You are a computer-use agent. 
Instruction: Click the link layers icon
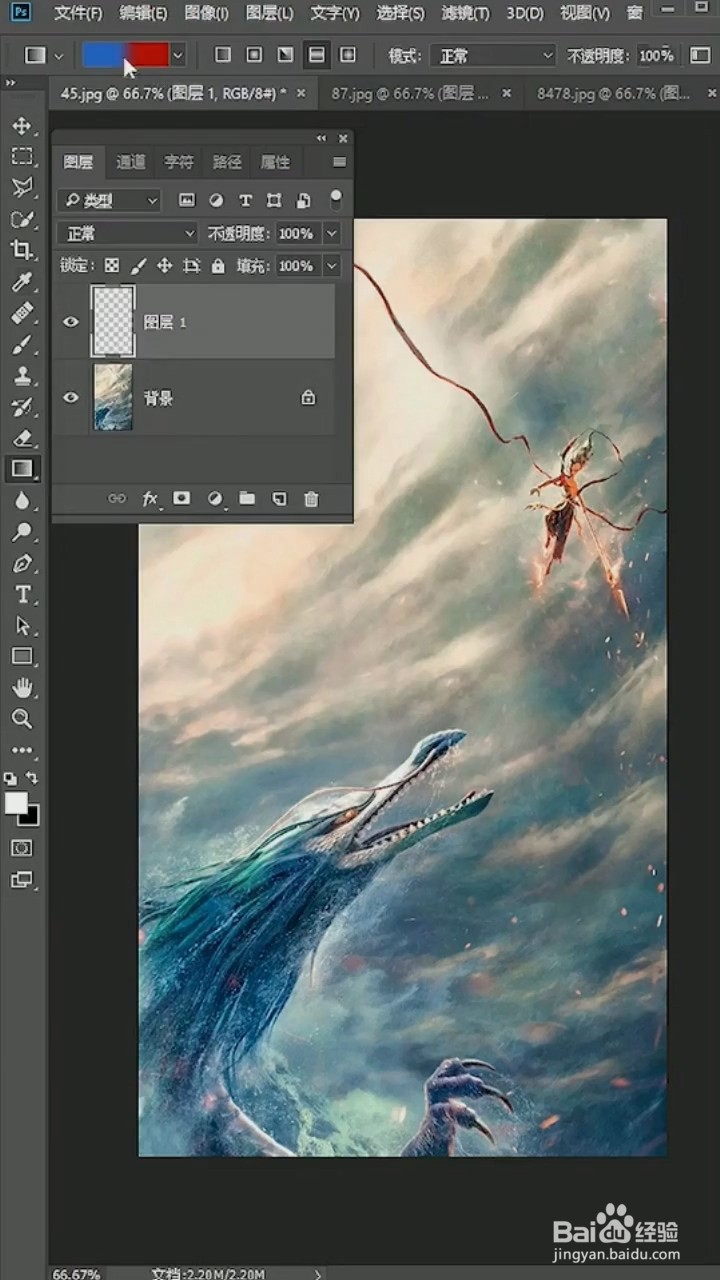118,498
